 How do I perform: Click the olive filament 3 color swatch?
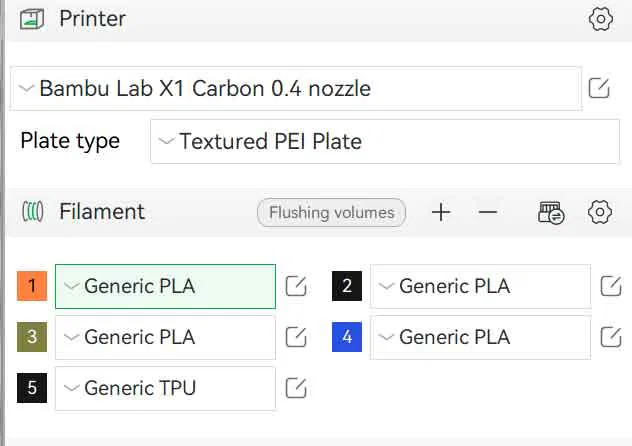(x=32, y=337)
